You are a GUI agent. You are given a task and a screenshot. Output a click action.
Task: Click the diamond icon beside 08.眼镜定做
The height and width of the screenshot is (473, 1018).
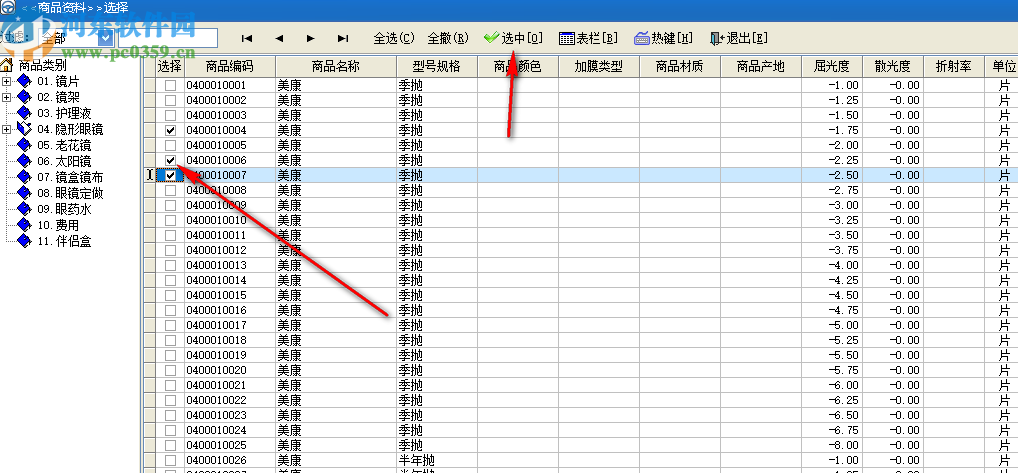coord(24,193)
